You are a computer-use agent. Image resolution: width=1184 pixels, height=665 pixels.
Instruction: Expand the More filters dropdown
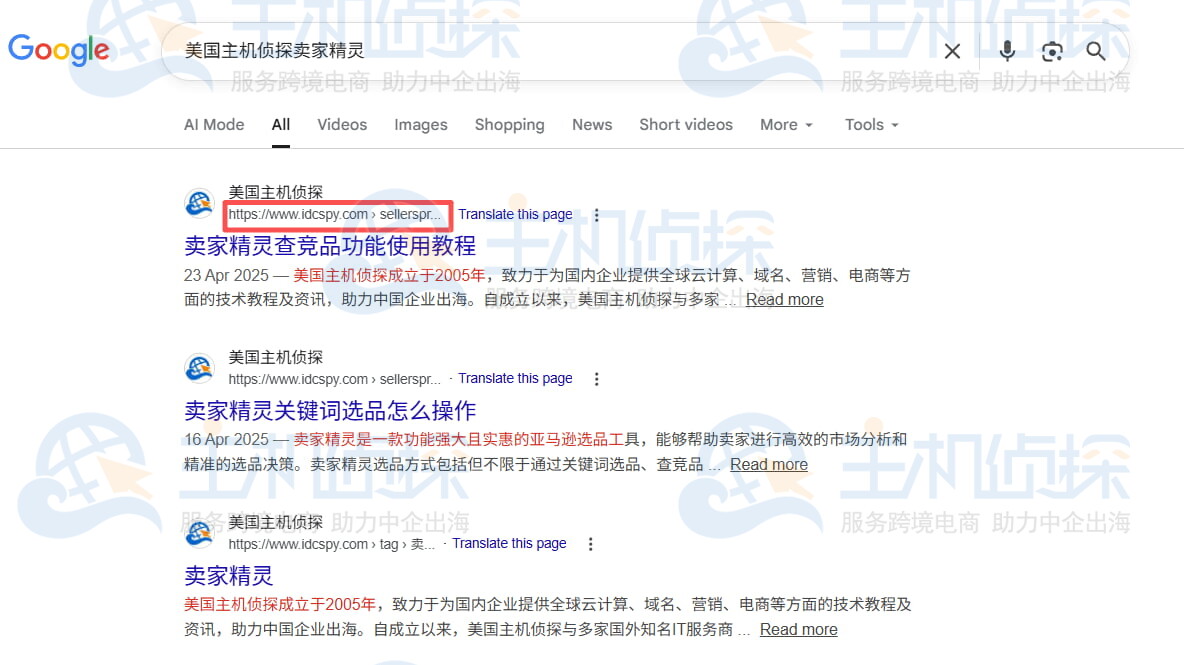click(x=786, y=125)
